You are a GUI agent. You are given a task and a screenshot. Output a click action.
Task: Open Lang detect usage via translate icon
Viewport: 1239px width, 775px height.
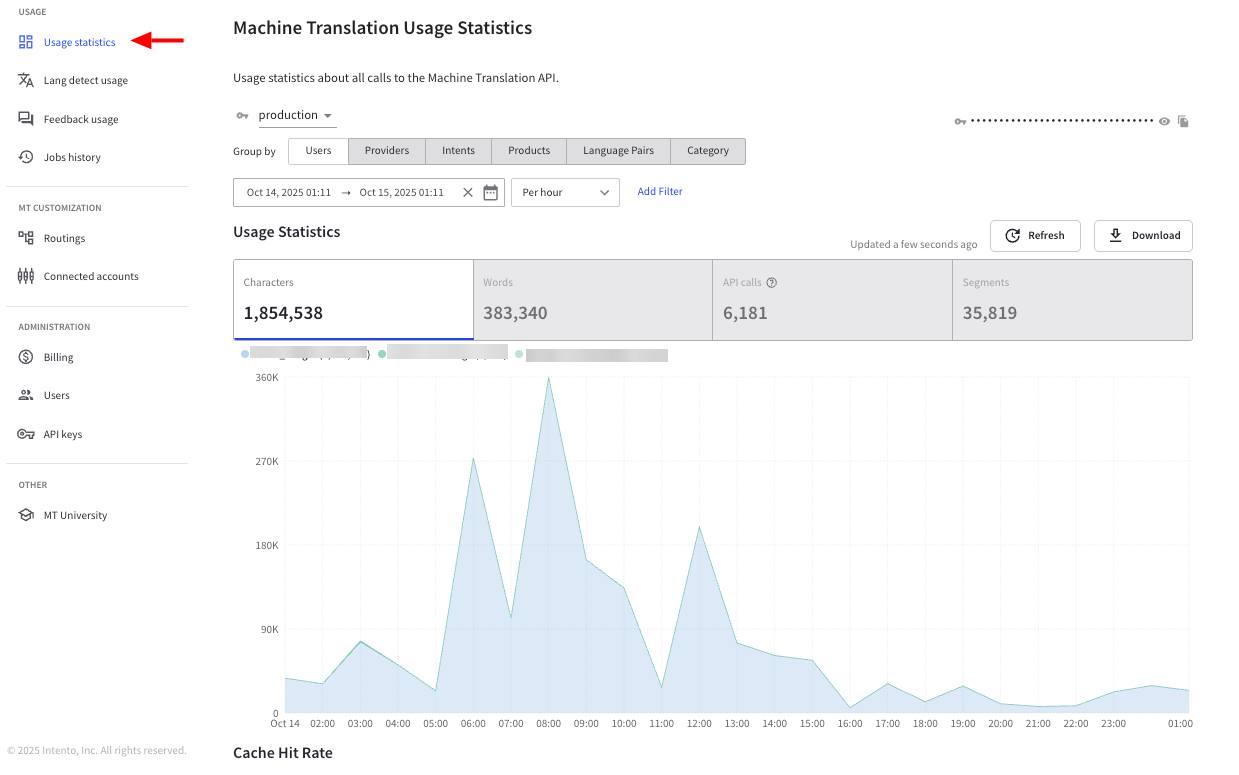click(26, 80)
